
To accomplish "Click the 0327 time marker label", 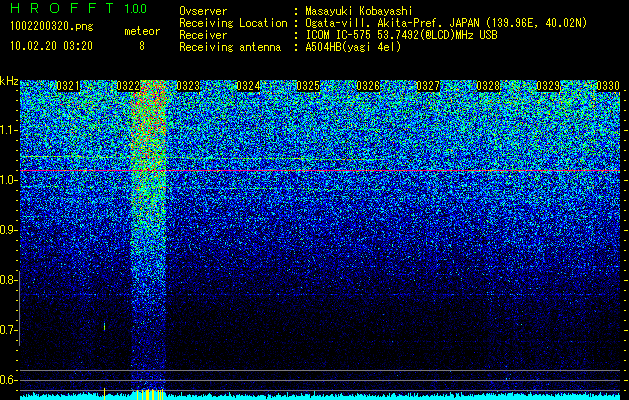I will point(428,86).
